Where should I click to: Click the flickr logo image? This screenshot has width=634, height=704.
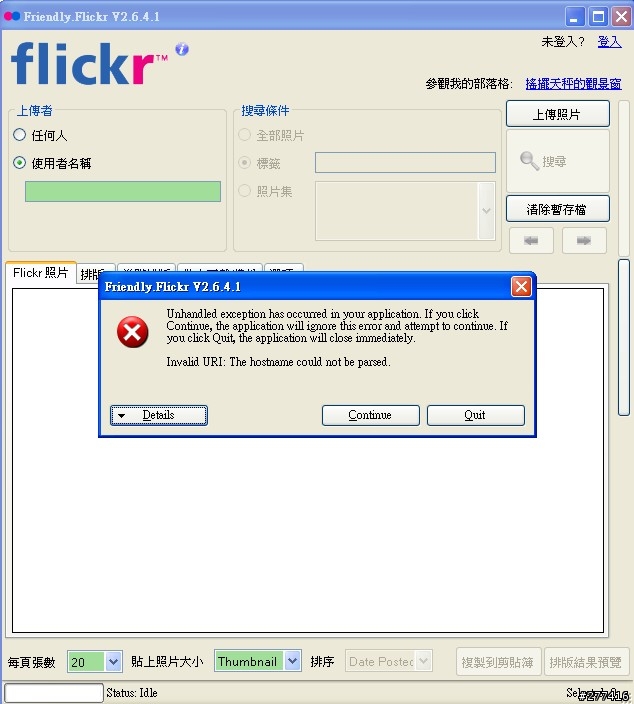coord(89,64)
